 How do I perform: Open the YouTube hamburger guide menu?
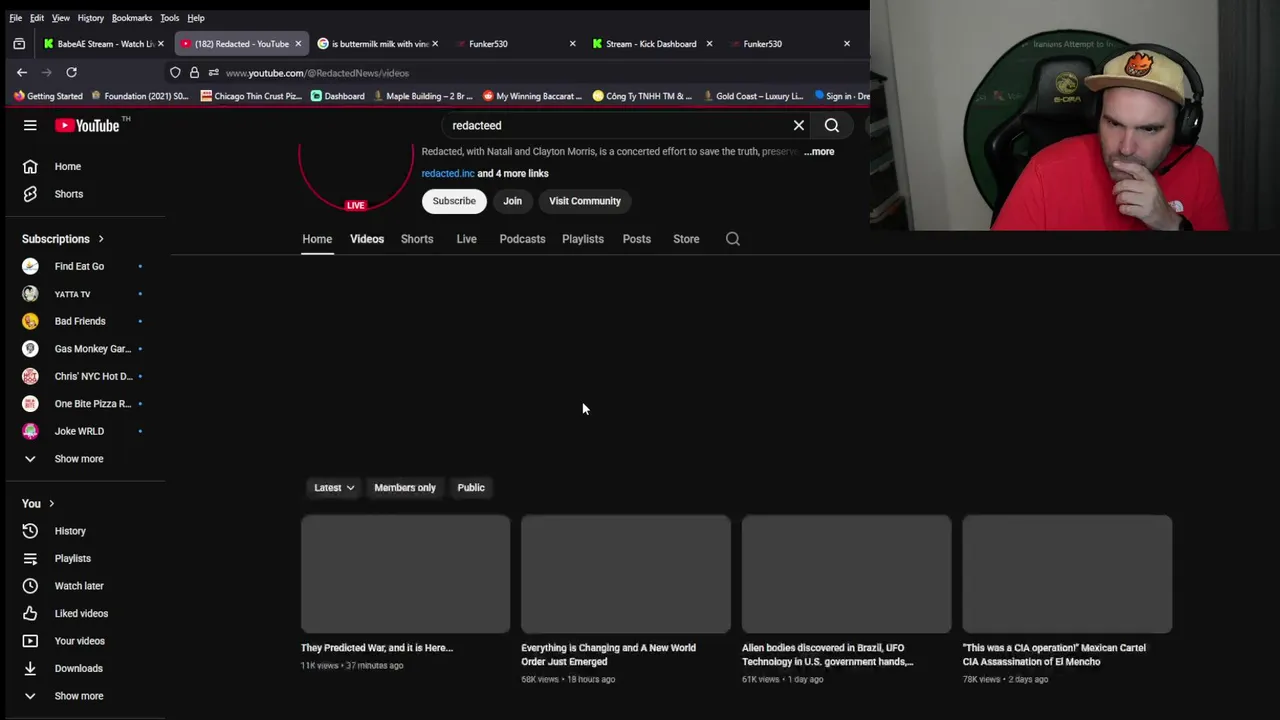(x=30, y=125)
